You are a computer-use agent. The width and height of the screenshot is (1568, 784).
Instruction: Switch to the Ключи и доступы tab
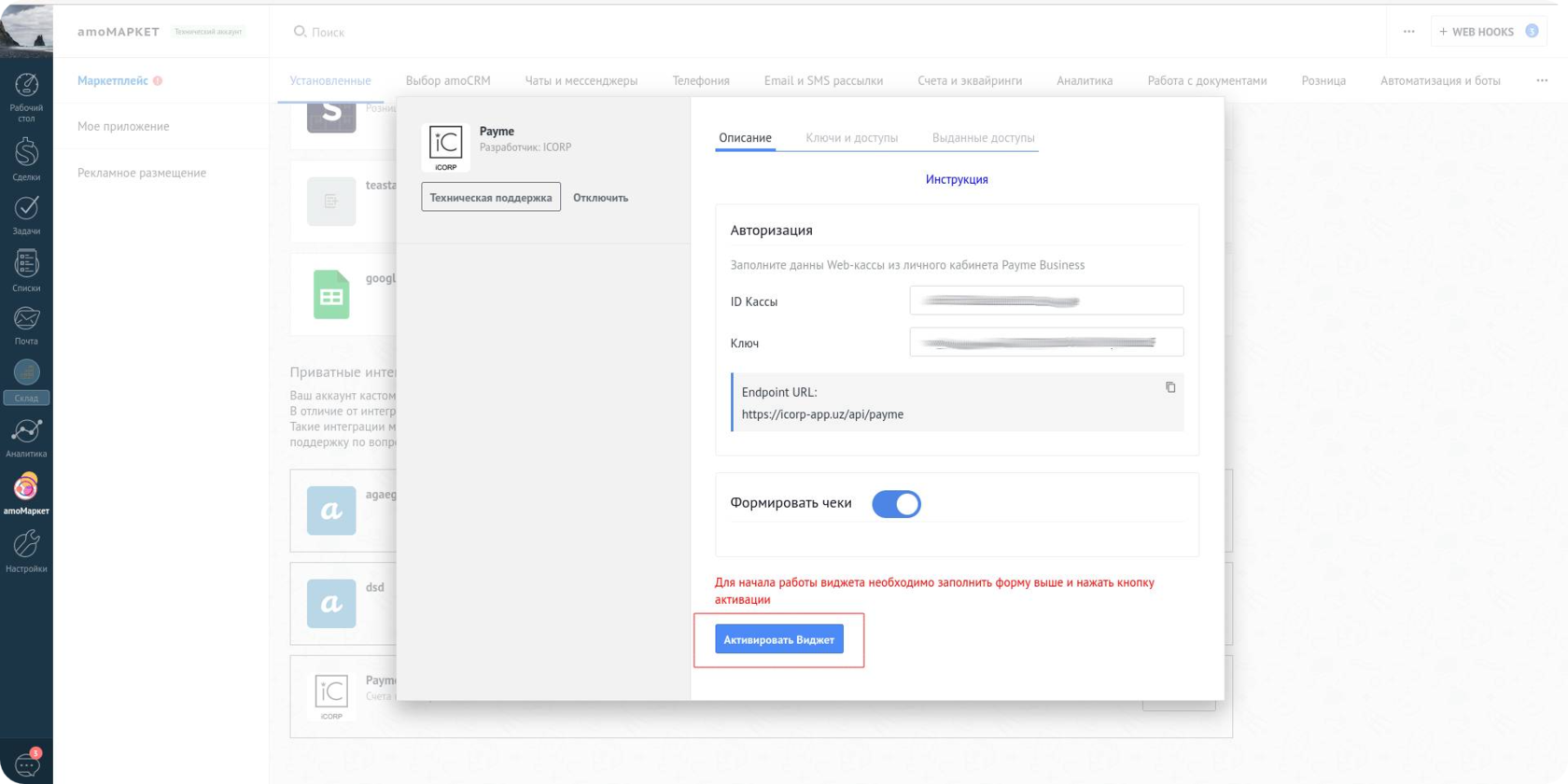pos(851,138)
